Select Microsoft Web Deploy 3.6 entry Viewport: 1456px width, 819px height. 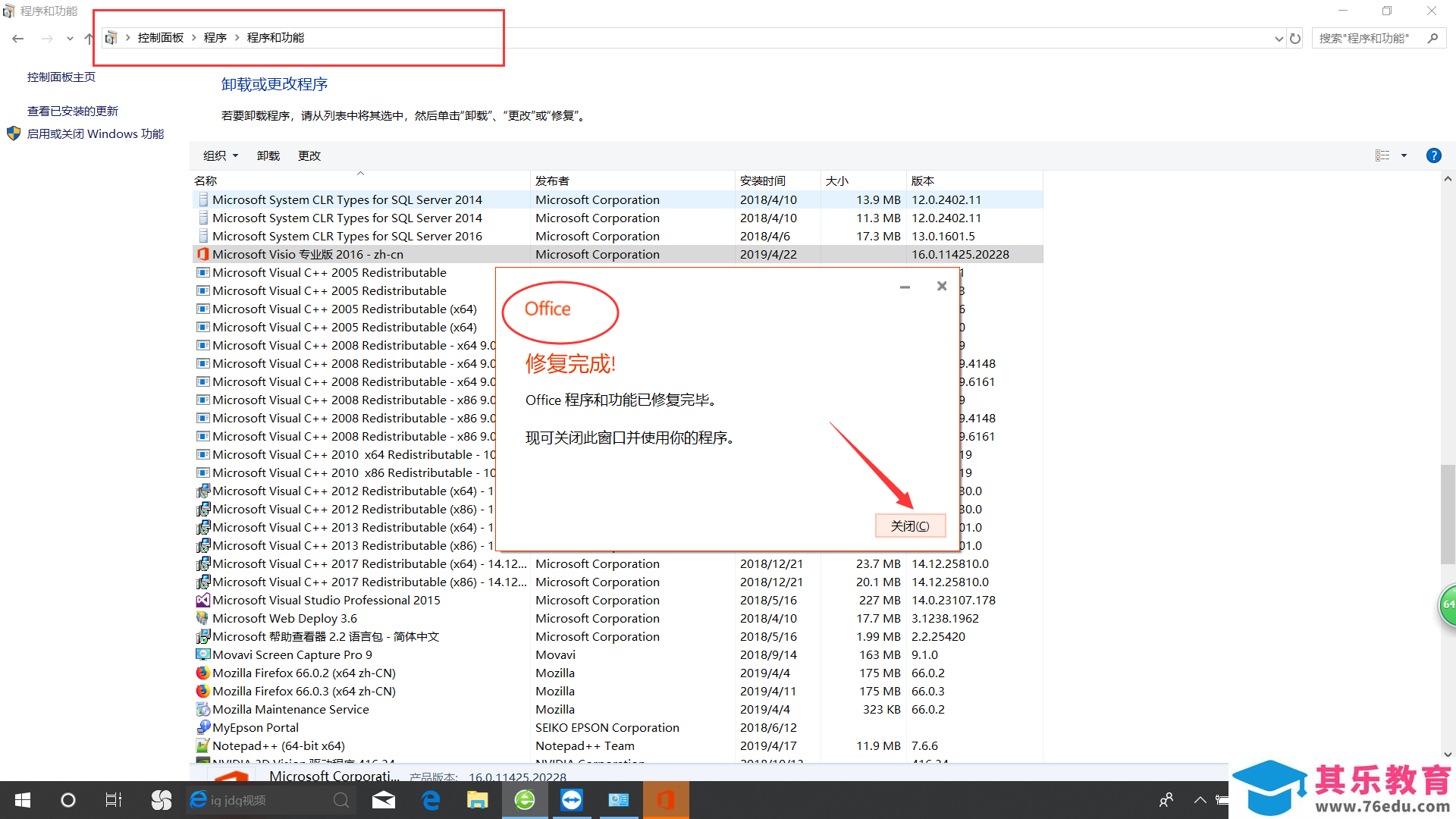617,618
